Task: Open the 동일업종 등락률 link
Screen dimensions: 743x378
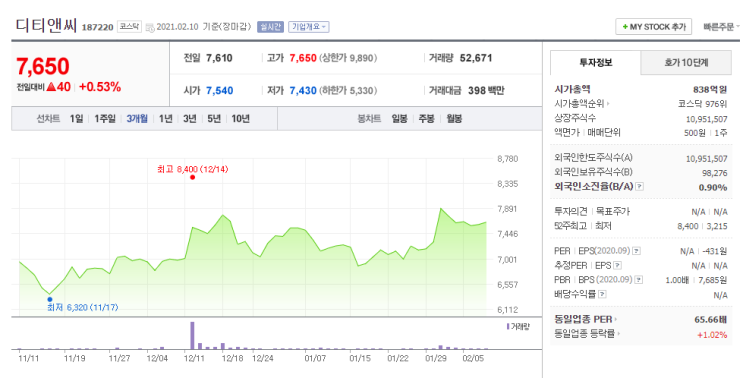Action: pos(587,334)
